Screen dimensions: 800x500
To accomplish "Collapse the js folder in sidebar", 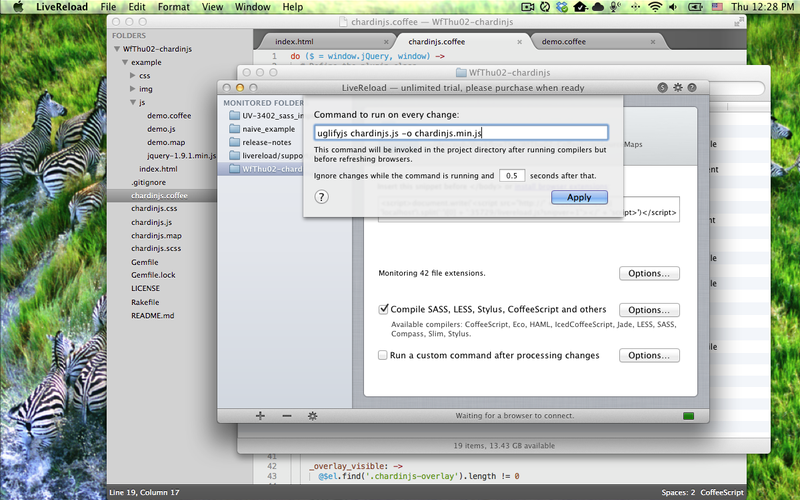I will click(x=133, y=102).
